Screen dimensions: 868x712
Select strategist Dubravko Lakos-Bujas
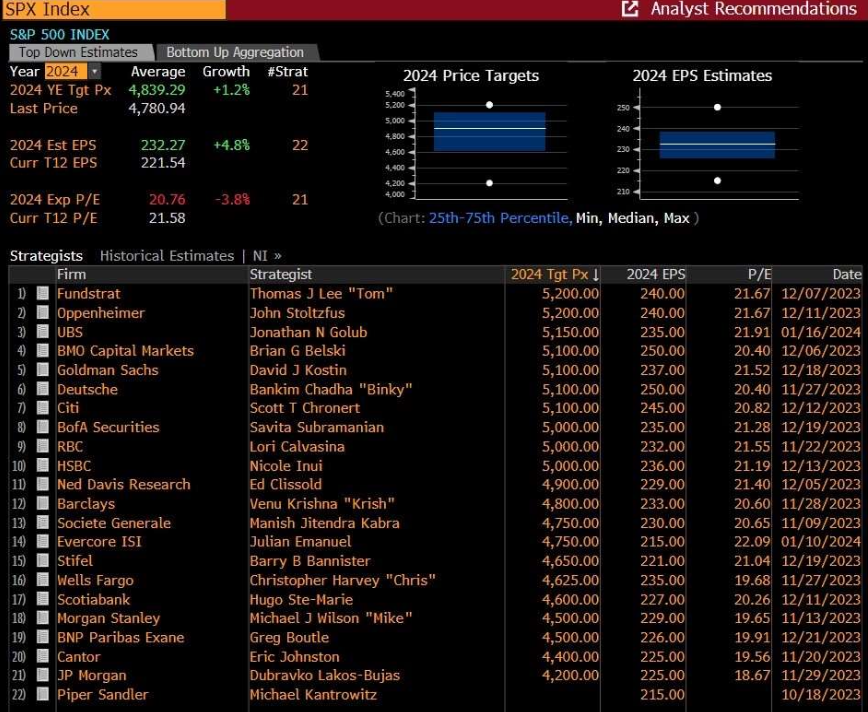click(325, 675)
